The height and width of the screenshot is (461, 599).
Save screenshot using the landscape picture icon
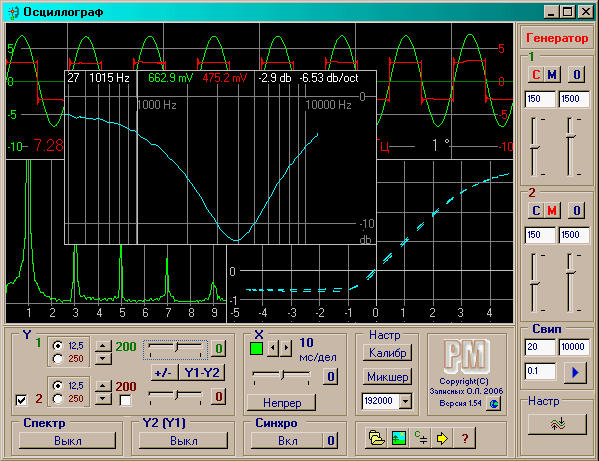click(398, 438)
